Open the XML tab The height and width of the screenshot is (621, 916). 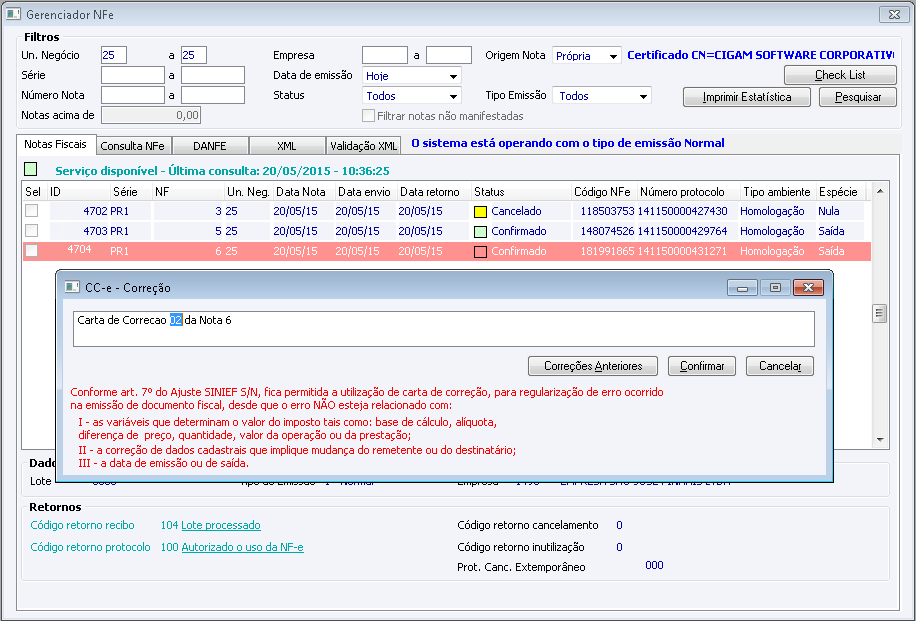point(286,146)
